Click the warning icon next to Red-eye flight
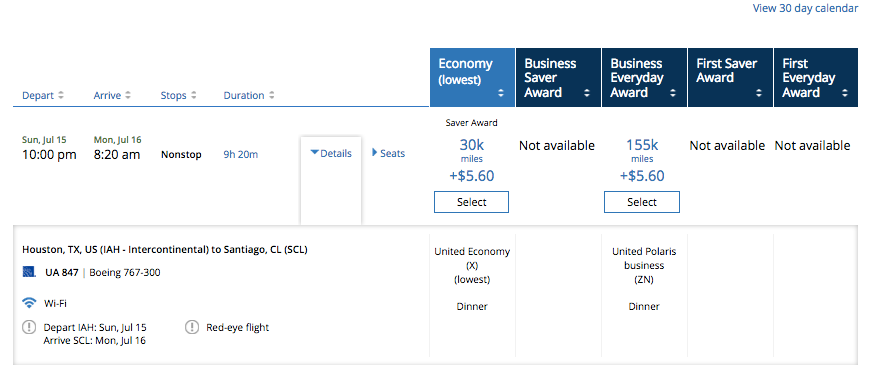Viewport: 869px width, 365px height. point(191,327)
